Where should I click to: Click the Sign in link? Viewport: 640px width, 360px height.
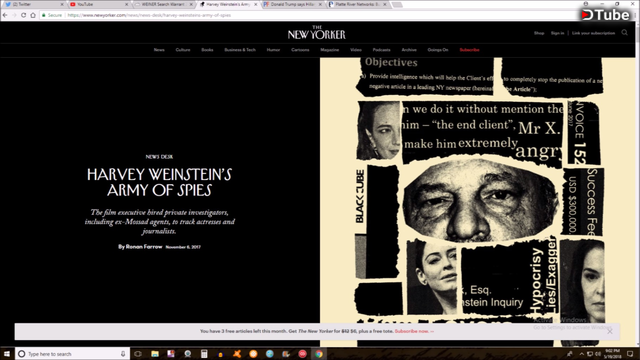pos(558,33)
